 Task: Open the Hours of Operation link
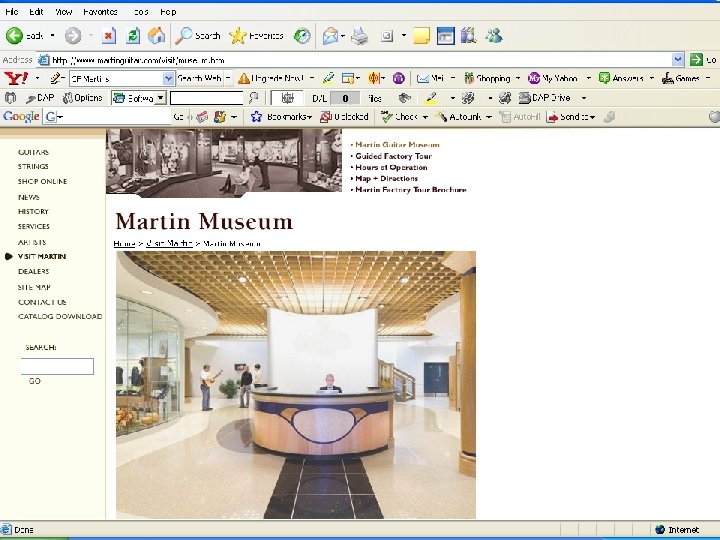(391, 168)
